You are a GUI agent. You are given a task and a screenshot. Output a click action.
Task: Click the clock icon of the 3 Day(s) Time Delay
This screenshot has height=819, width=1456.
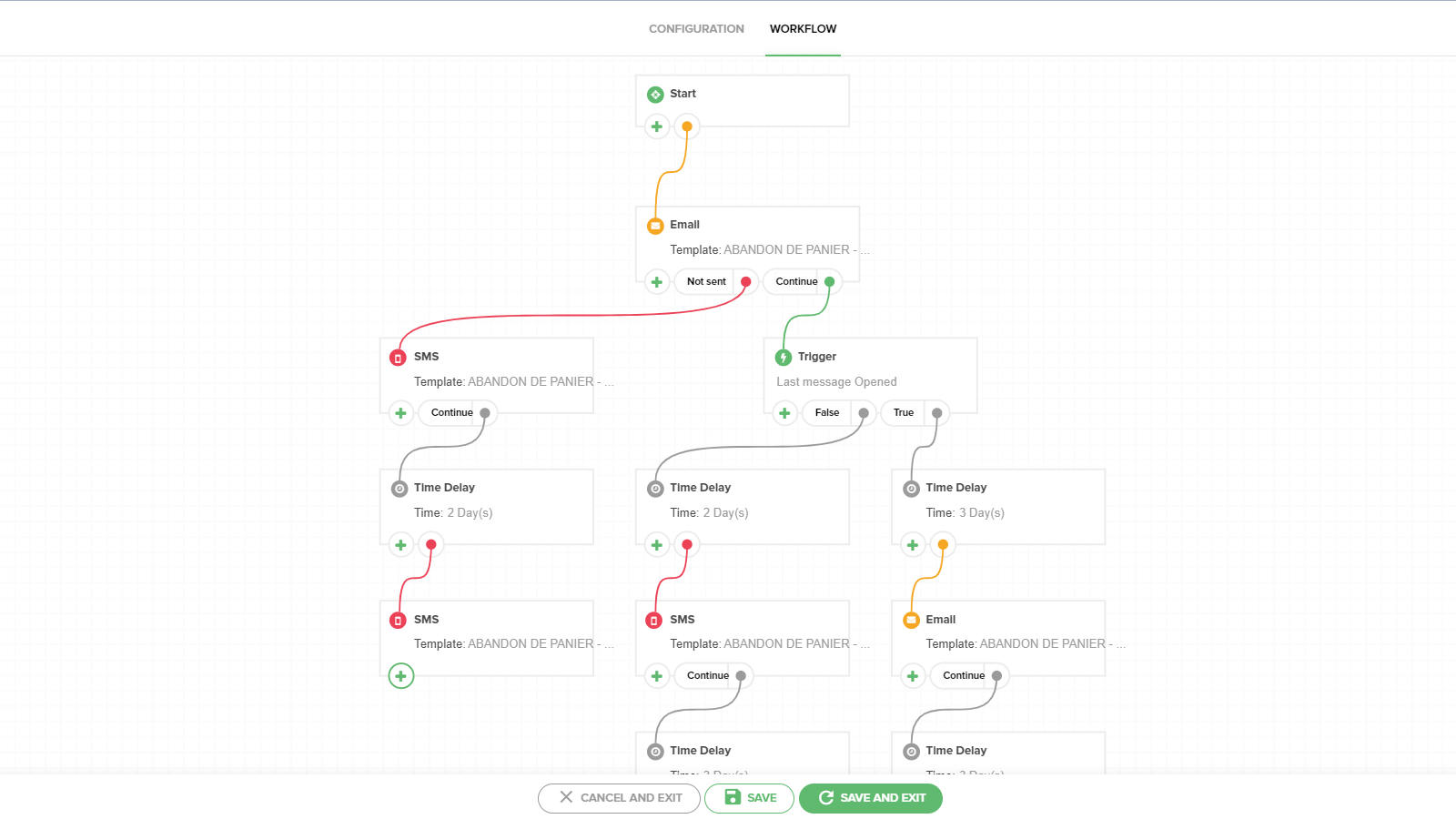coord(911,489)
